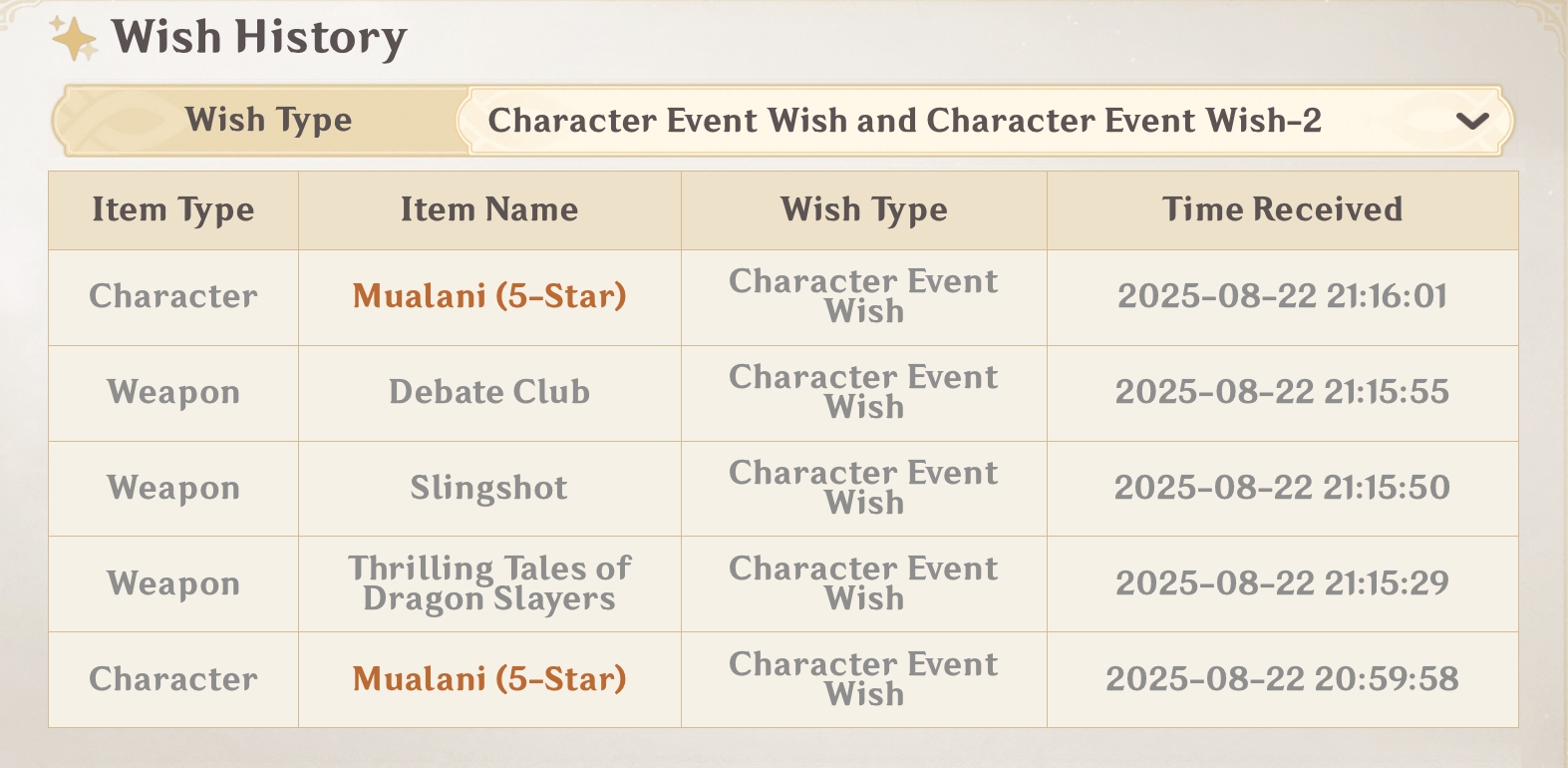This screenshot has height=768, width=1568.
Task: Open the Character Event Wish selection box
Action: coord(903,121)
